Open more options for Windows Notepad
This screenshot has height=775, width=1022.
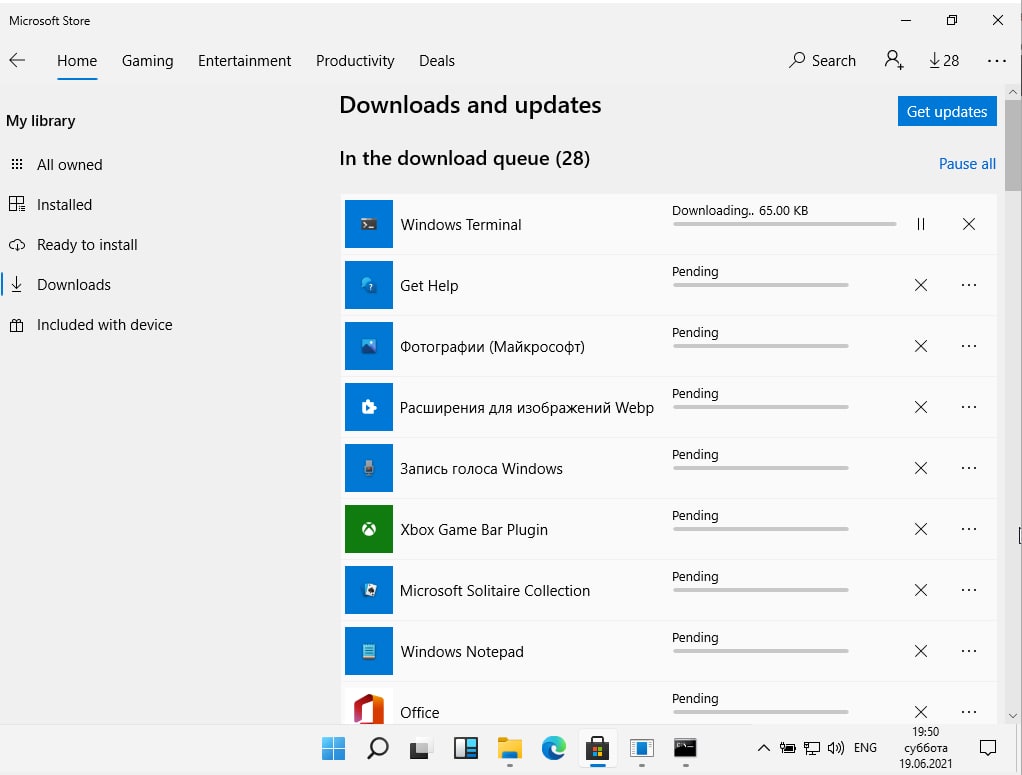click(969, 651)
